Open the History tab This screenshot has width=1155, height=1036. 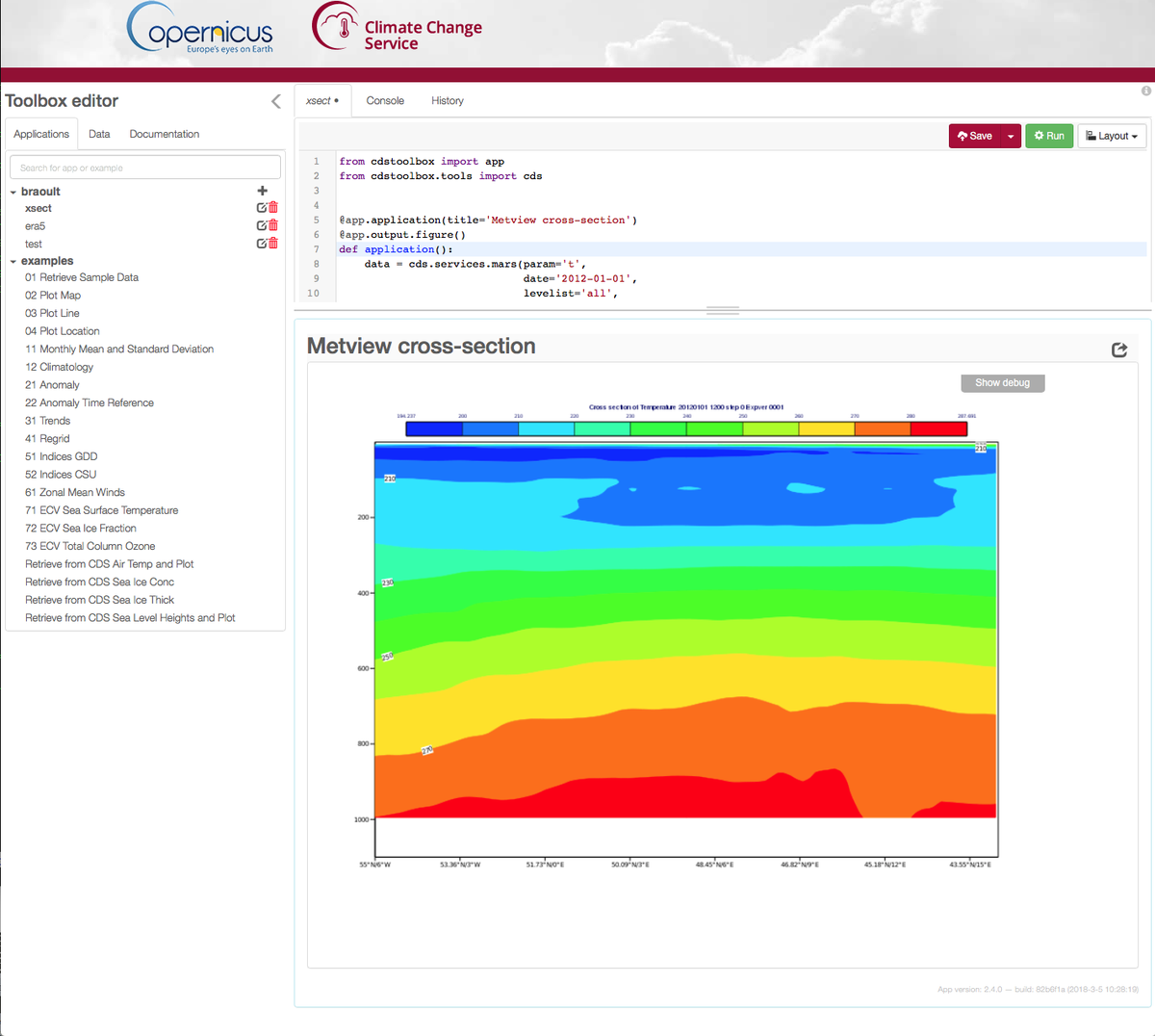tap(448, 100)
